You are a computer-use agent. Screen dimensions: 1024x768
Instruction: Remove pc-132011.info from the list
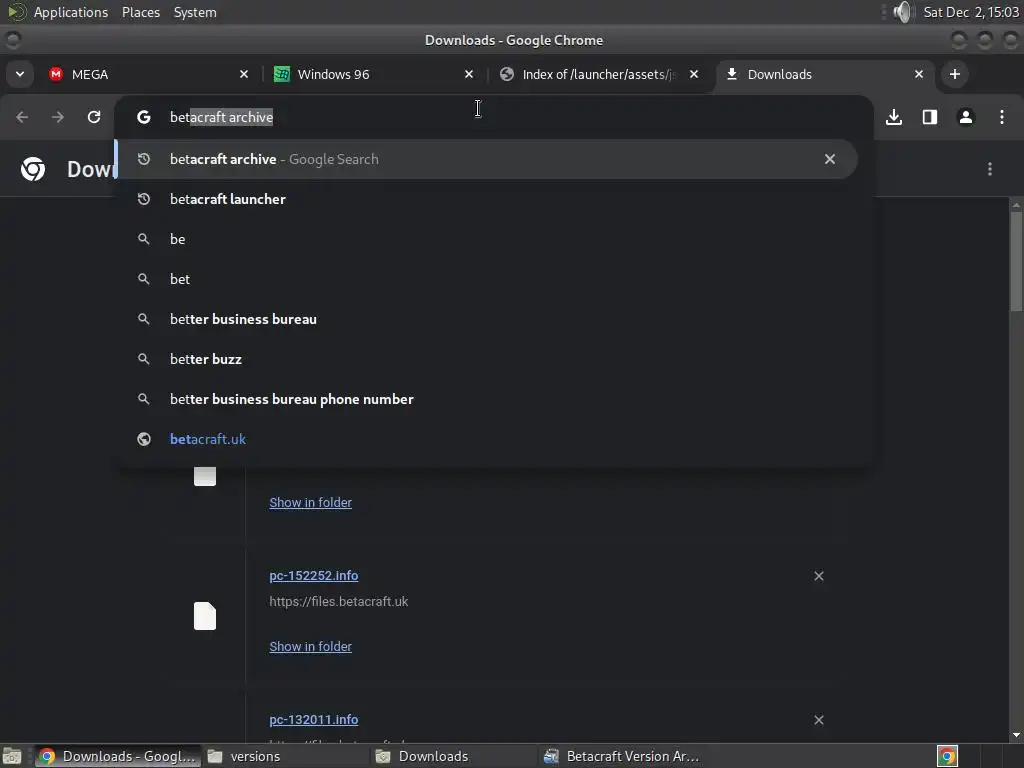coord(818,720)
